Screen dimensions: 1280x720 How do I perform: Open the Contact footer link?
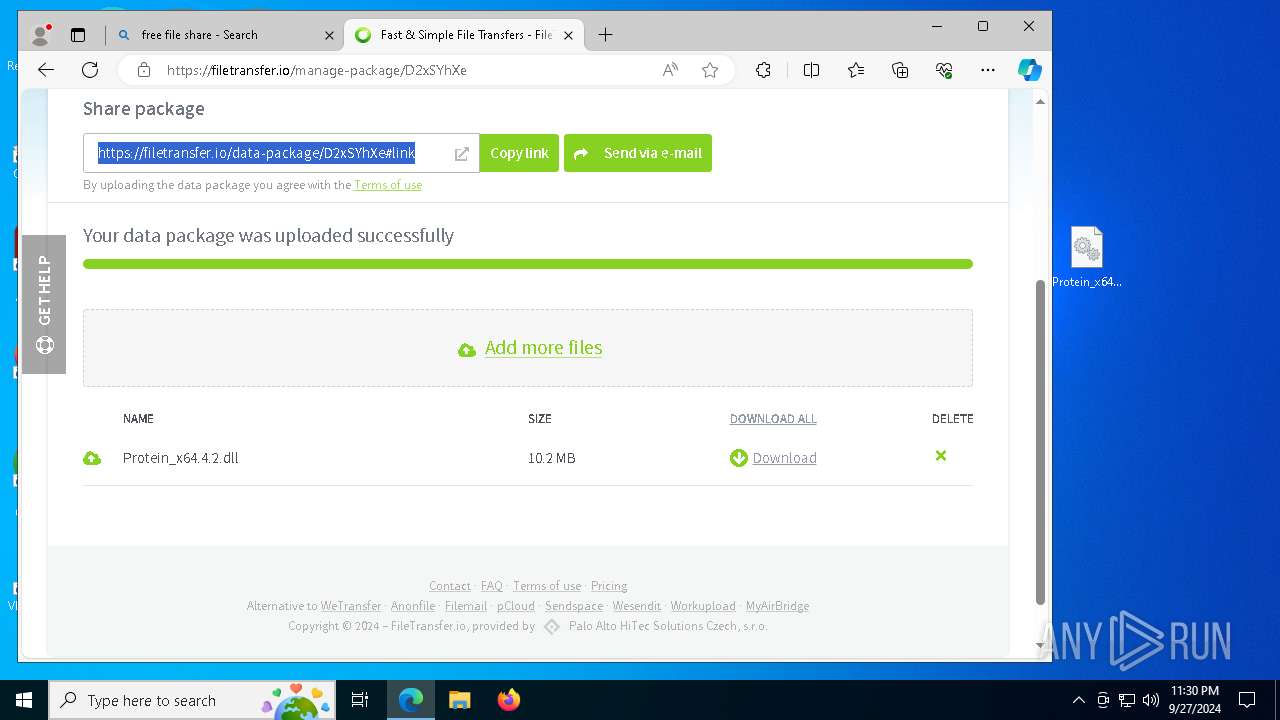click(450, 586)
